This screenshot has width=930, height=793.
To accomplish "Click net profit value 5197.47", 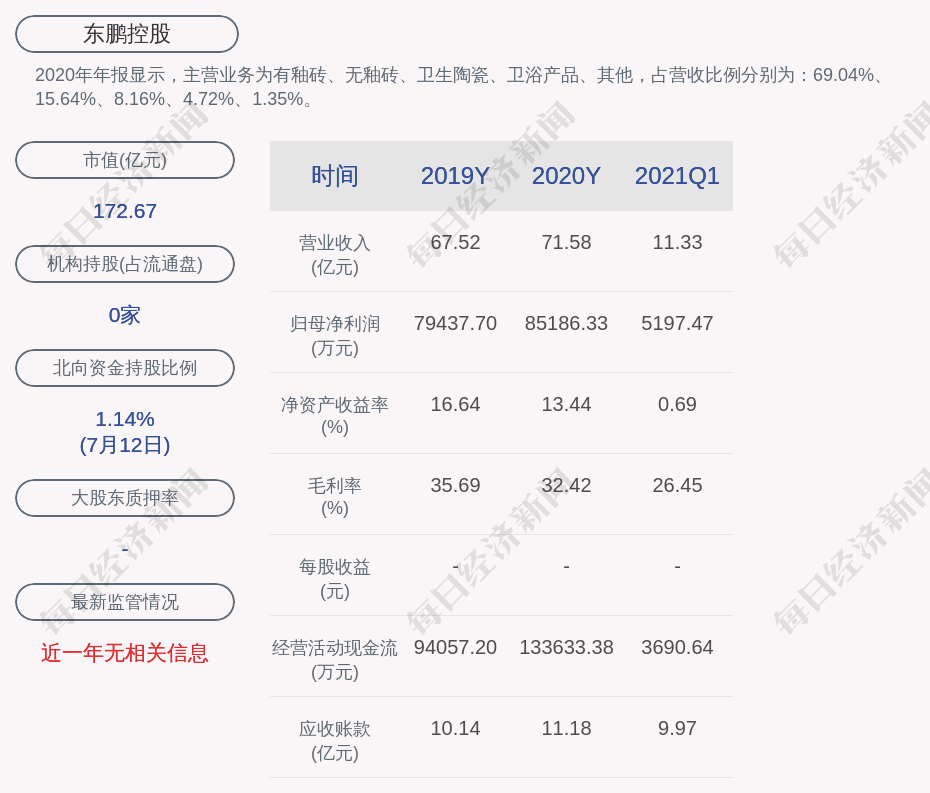I will 677,323.
